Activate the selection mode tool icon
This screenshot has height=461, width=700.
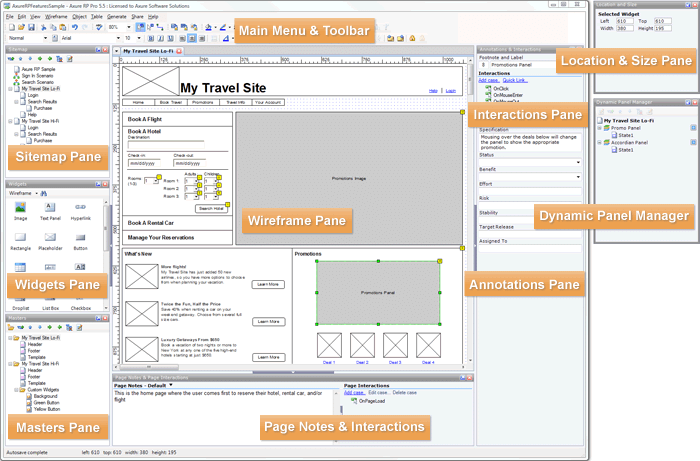(141, 27)
